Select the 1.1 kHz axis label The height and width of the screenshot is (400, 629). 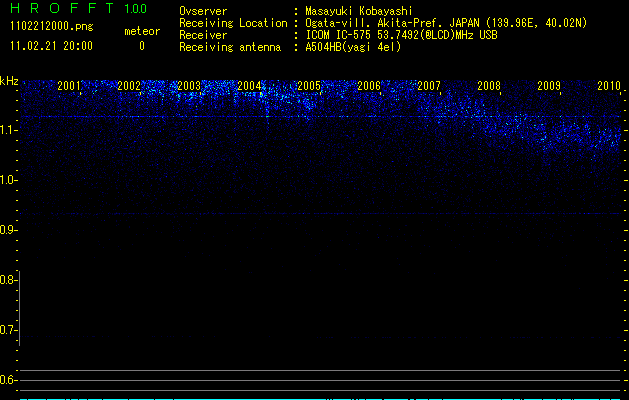pyautogui.click(x=8, y=130)
